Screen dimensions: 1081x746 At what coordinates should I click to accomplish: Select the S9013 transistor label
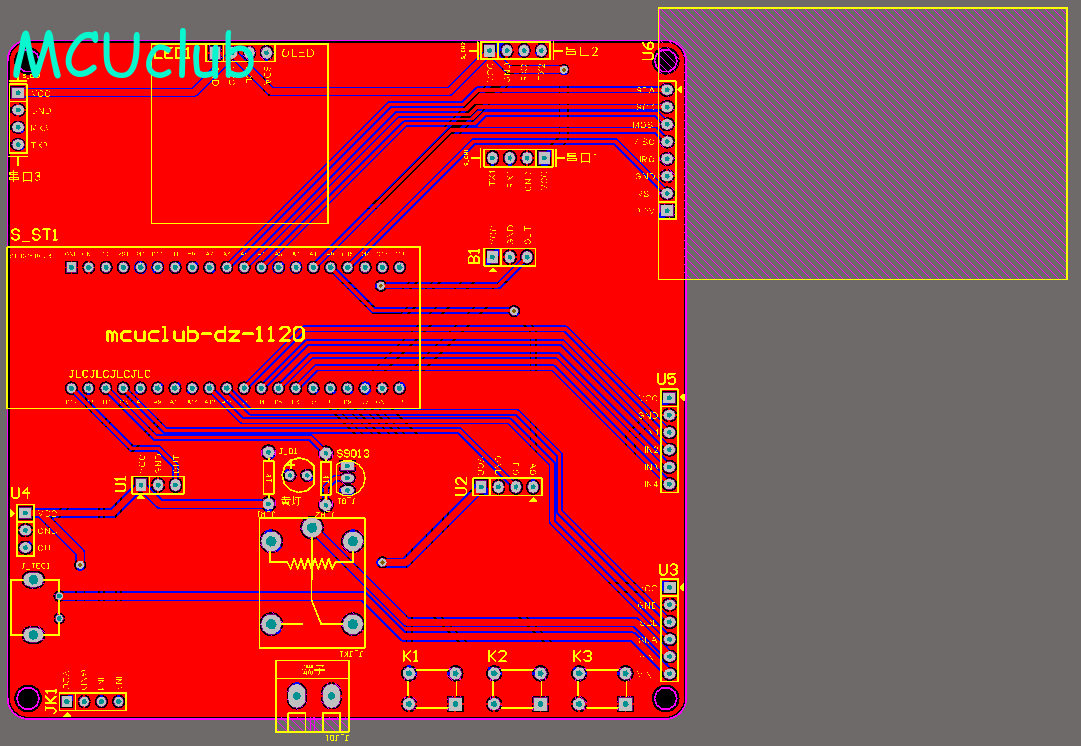pos(353,454)
